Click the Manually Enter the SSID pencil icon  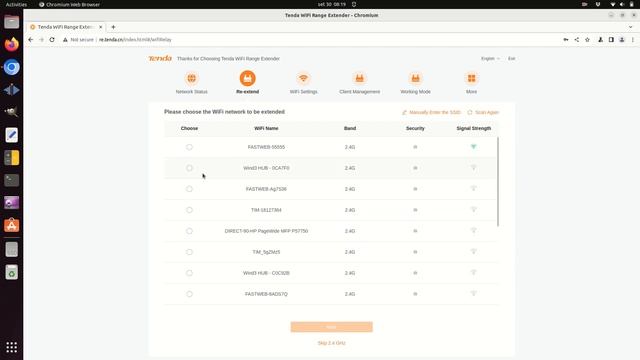click(404, 112)
